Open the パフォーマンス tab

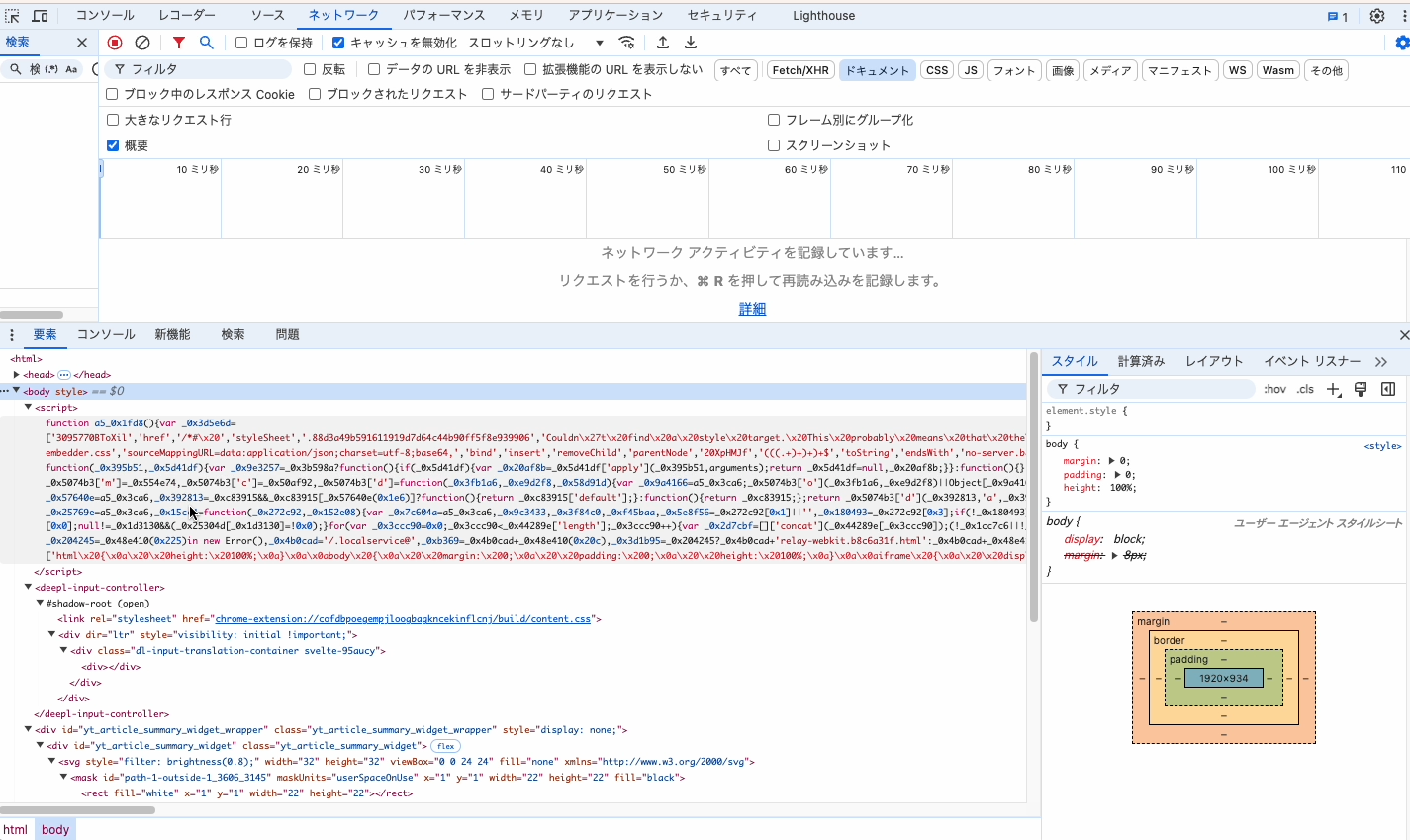(444, 16)
